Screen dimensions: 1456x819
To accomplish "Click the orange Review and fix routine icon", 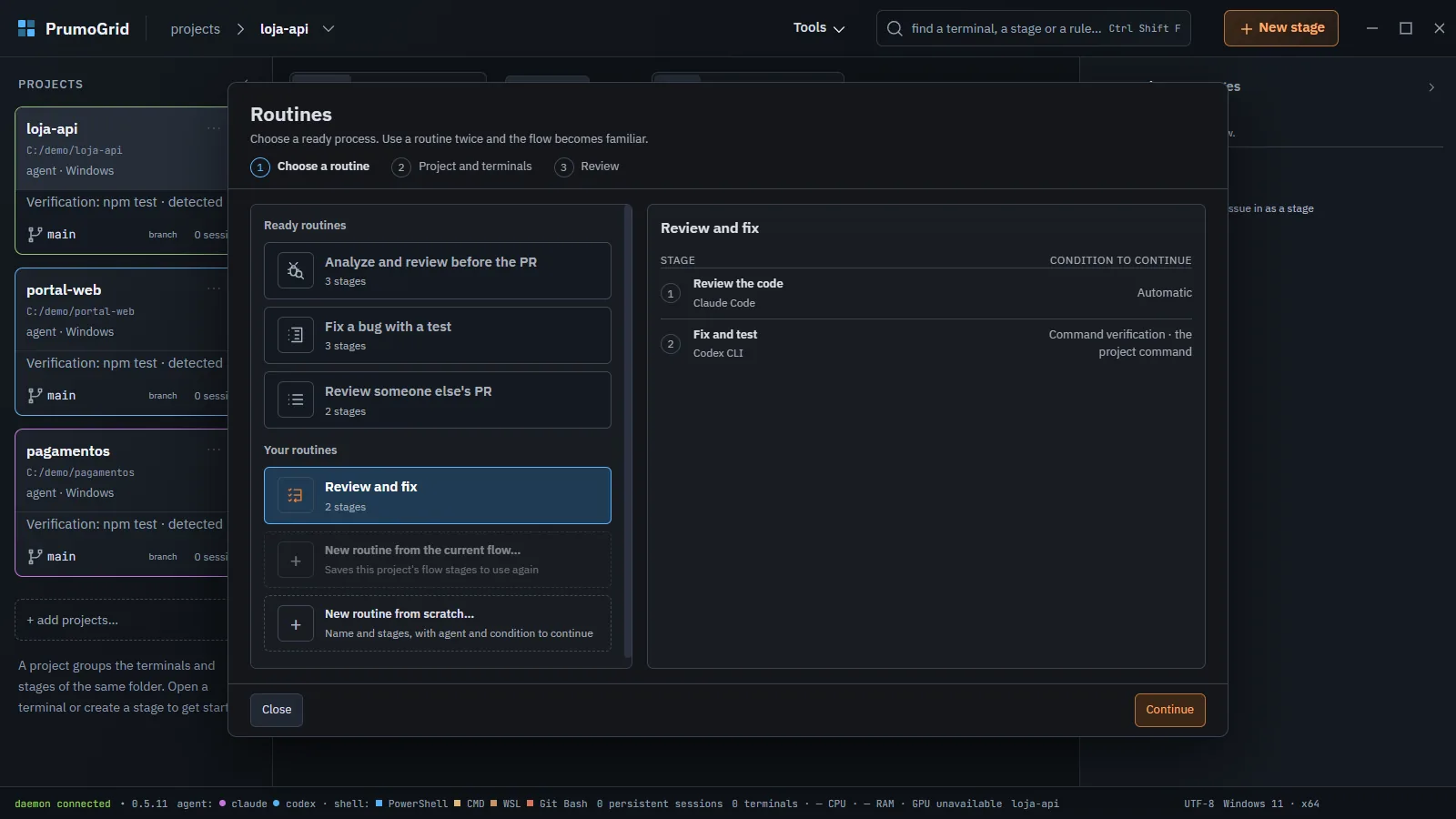I will pyautogui.click(x=296, y=495).
